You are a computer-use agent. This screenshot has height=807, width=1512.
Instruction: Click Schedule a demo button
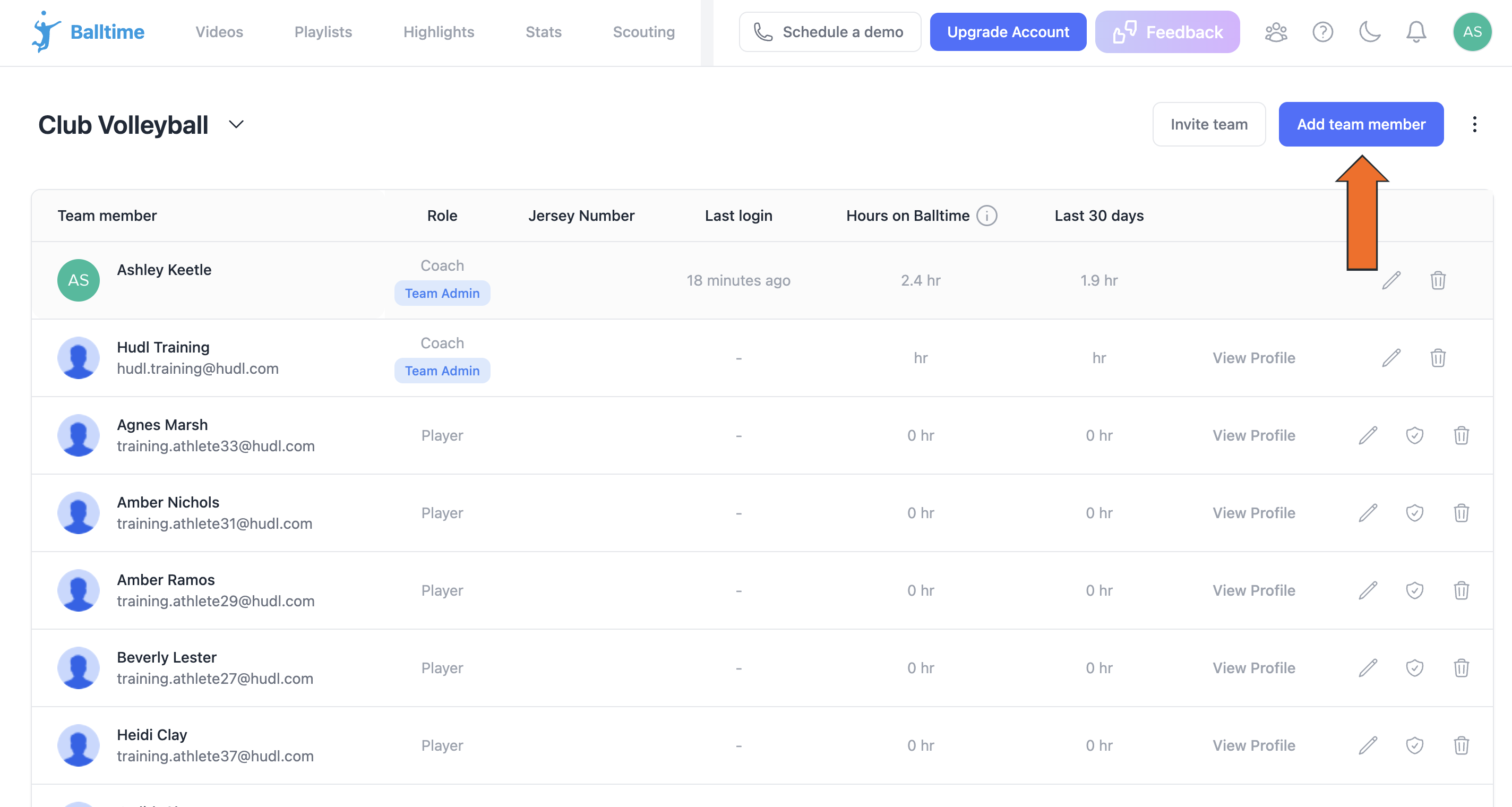coord(830,32)
